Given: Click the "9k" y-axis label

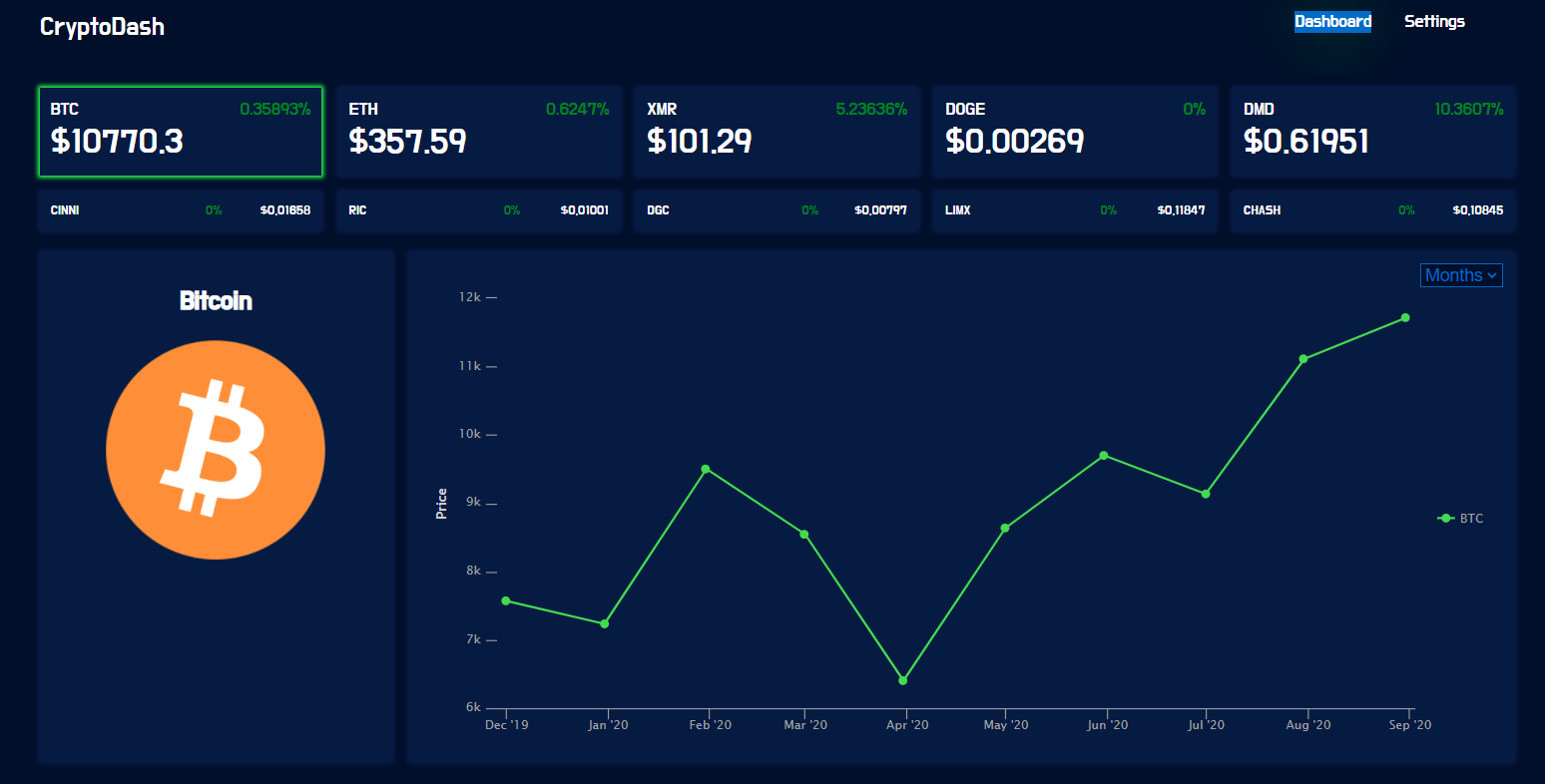Looking at the screenshot, I should coord(474,503).
